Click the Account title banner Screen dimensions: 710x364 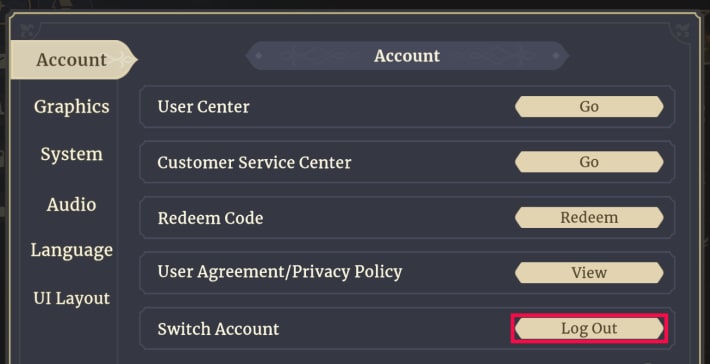coord(407,56)
